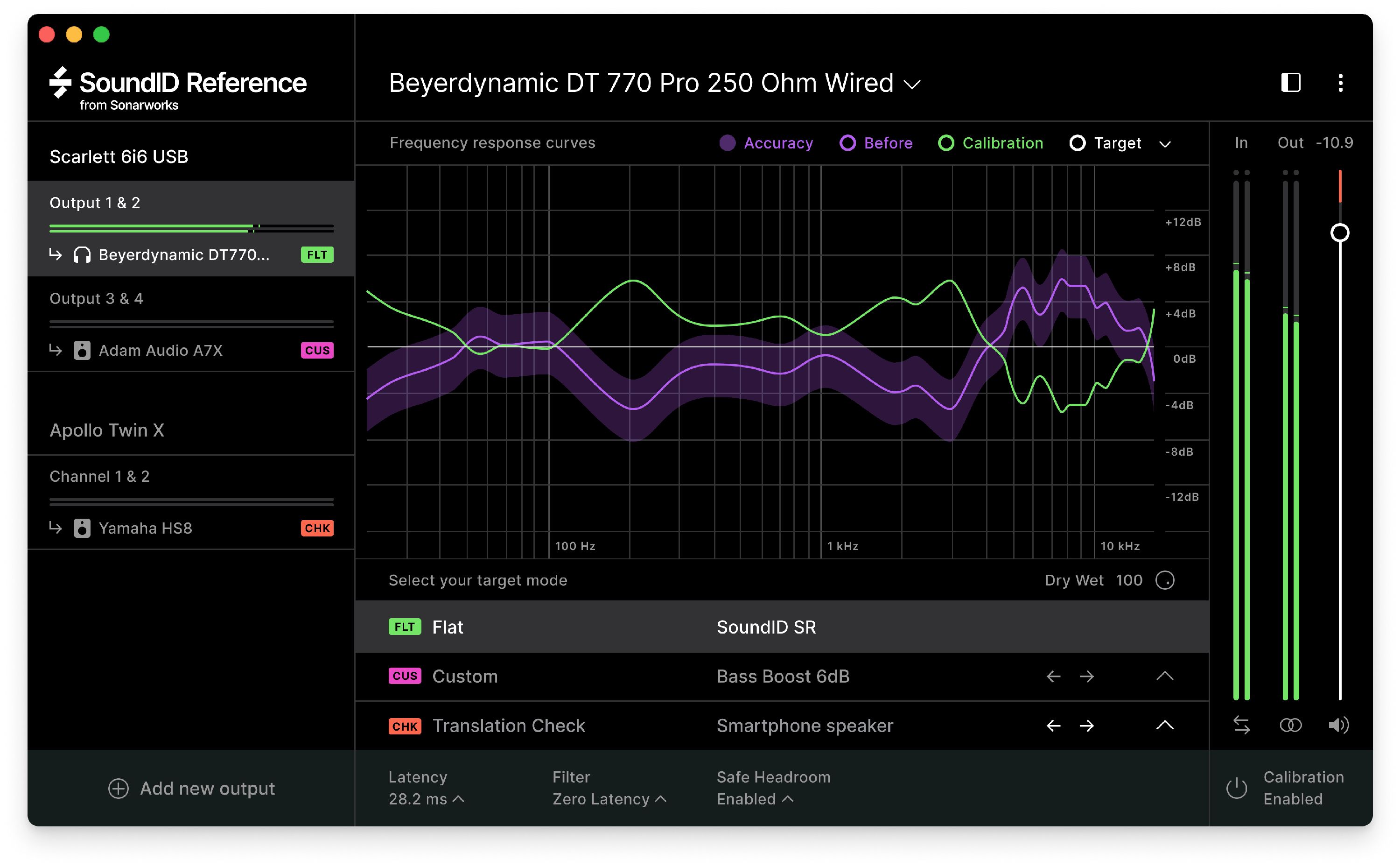Open the Beyerdynamic DT 770 Pro profile dropdown
The width and height of the screenshot is (1400, 867).
[912, 85]
